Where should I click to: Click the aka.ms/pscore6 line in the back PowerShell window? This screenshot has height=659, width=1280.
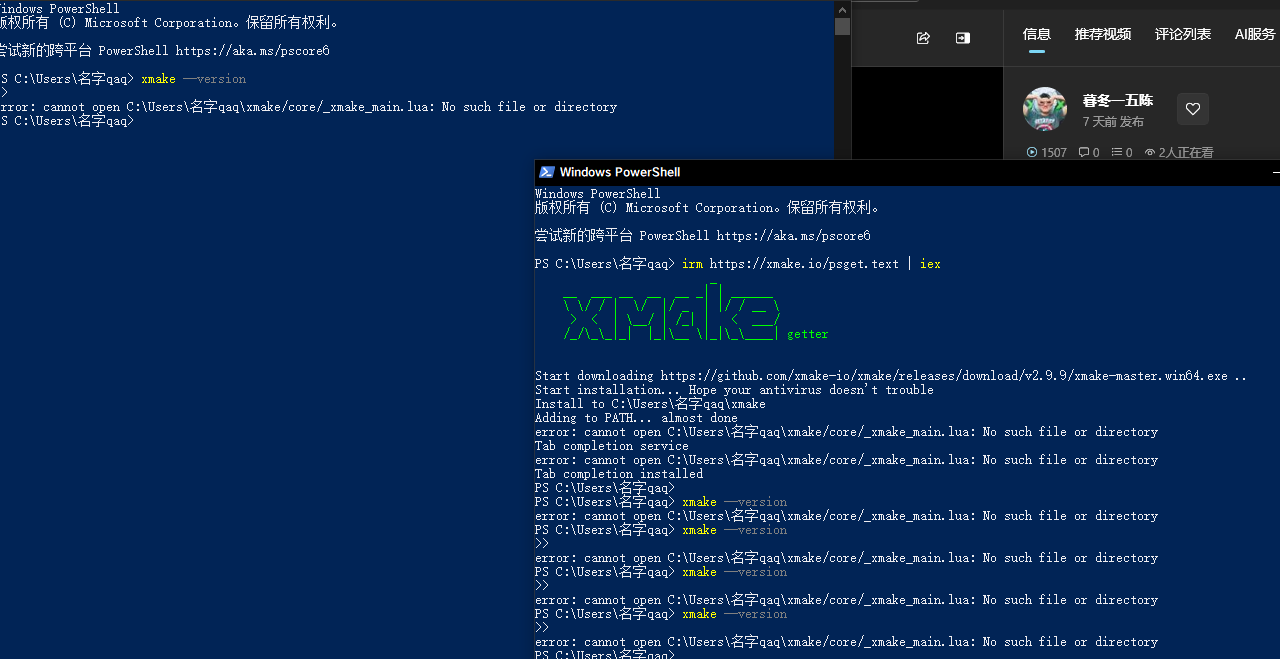164,50
